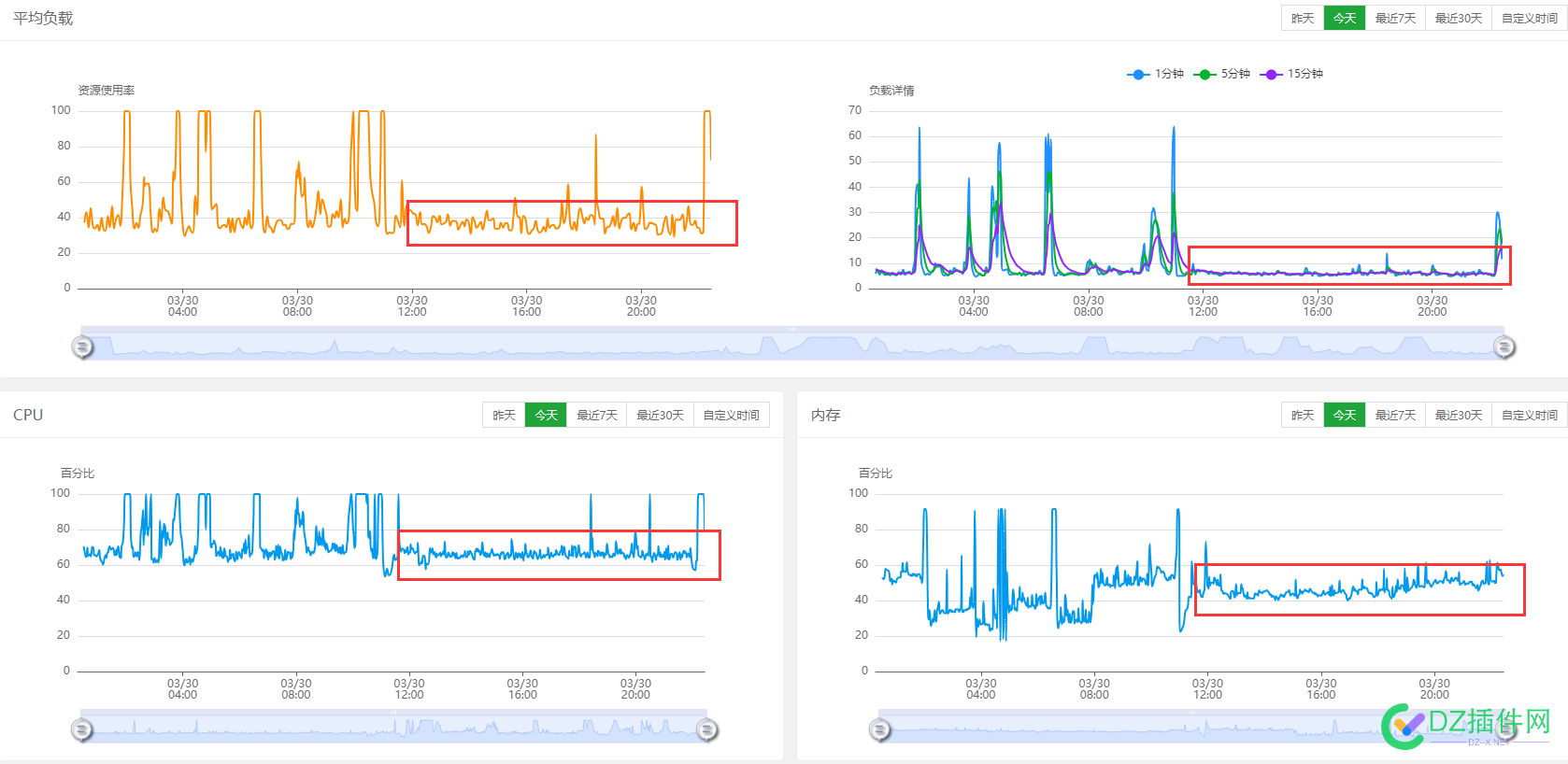Select 昨天 tab in 内存 panel
Image resolution: width=1568 pixels, height=764 pixels.
click(1303, 416)
